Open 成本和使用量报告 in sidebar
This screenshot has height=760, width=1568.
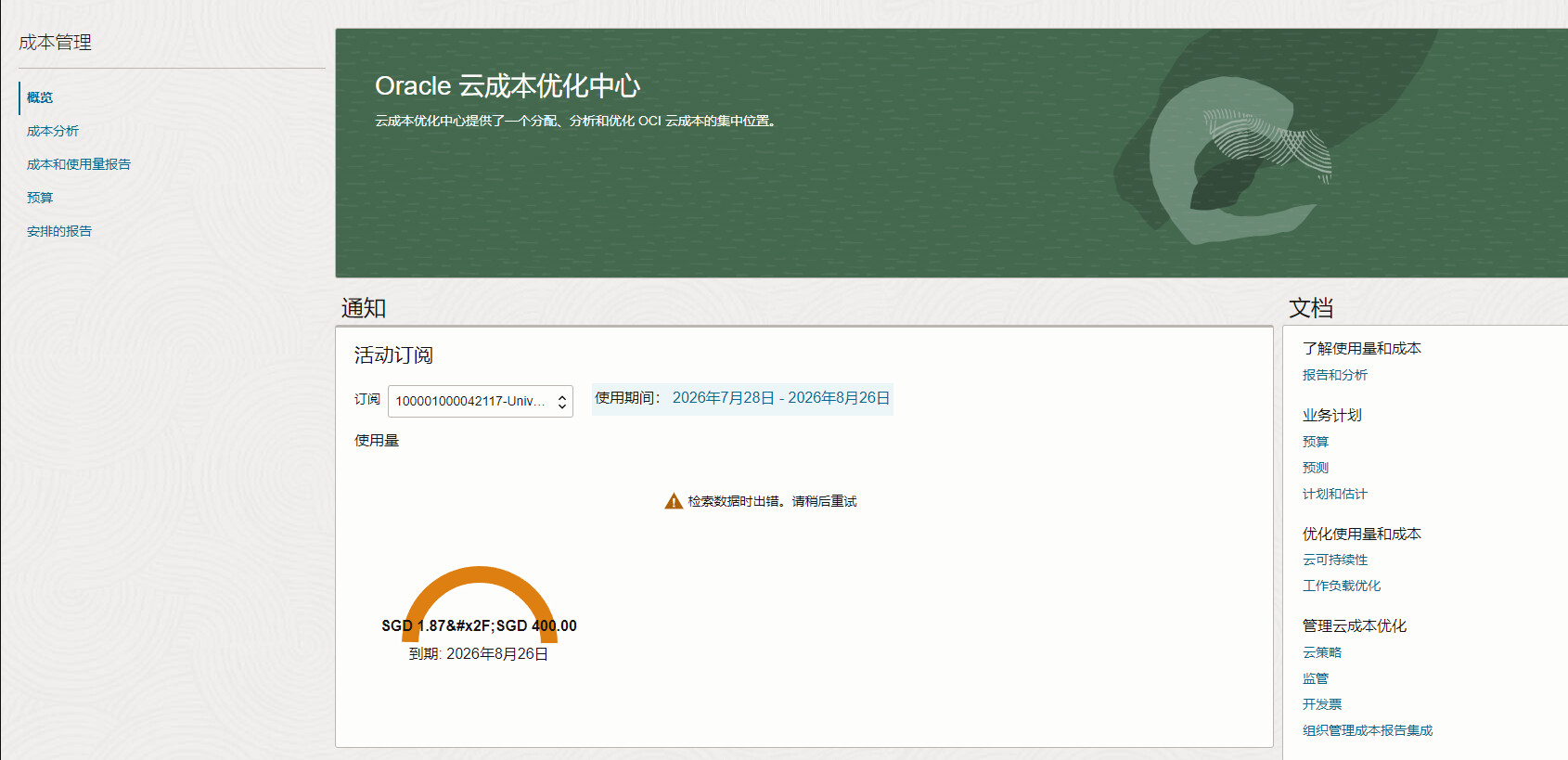tap(79, 164)
